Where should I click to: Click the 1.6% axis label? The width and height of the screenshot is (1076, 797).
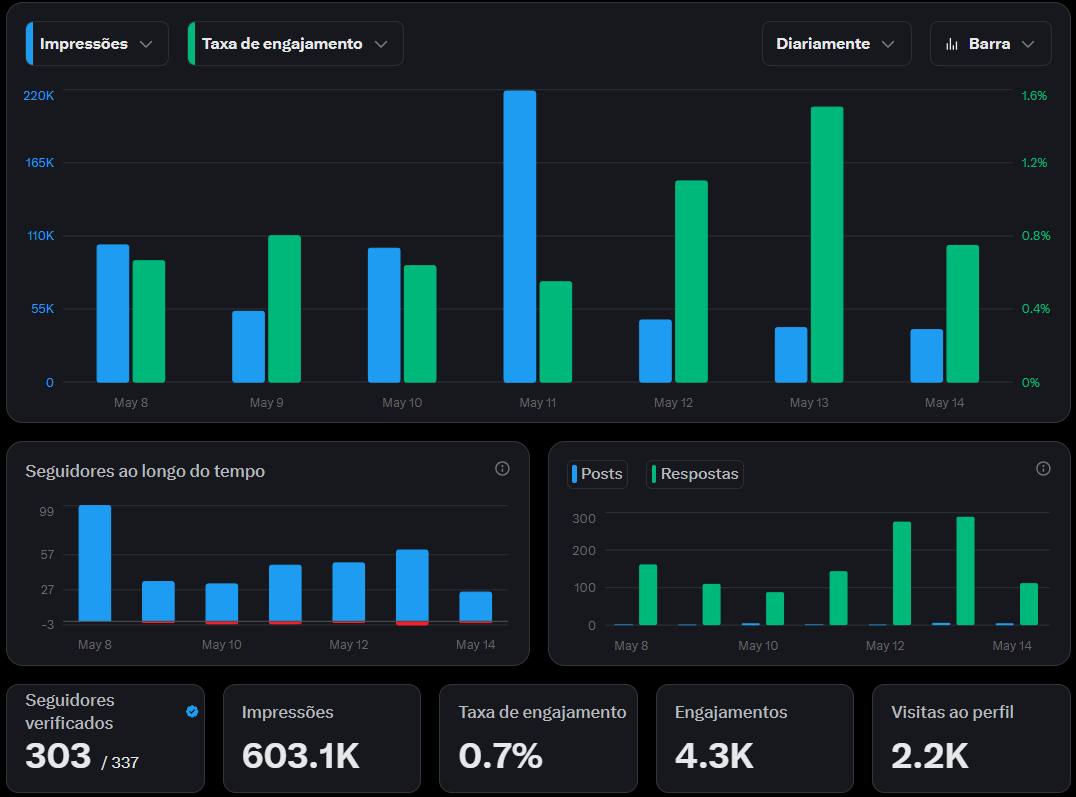tap(1034, 95)
